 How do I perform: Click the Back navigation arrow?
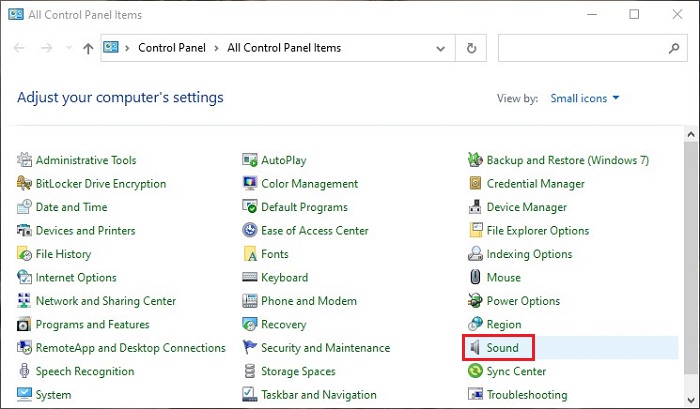point(19,48)
